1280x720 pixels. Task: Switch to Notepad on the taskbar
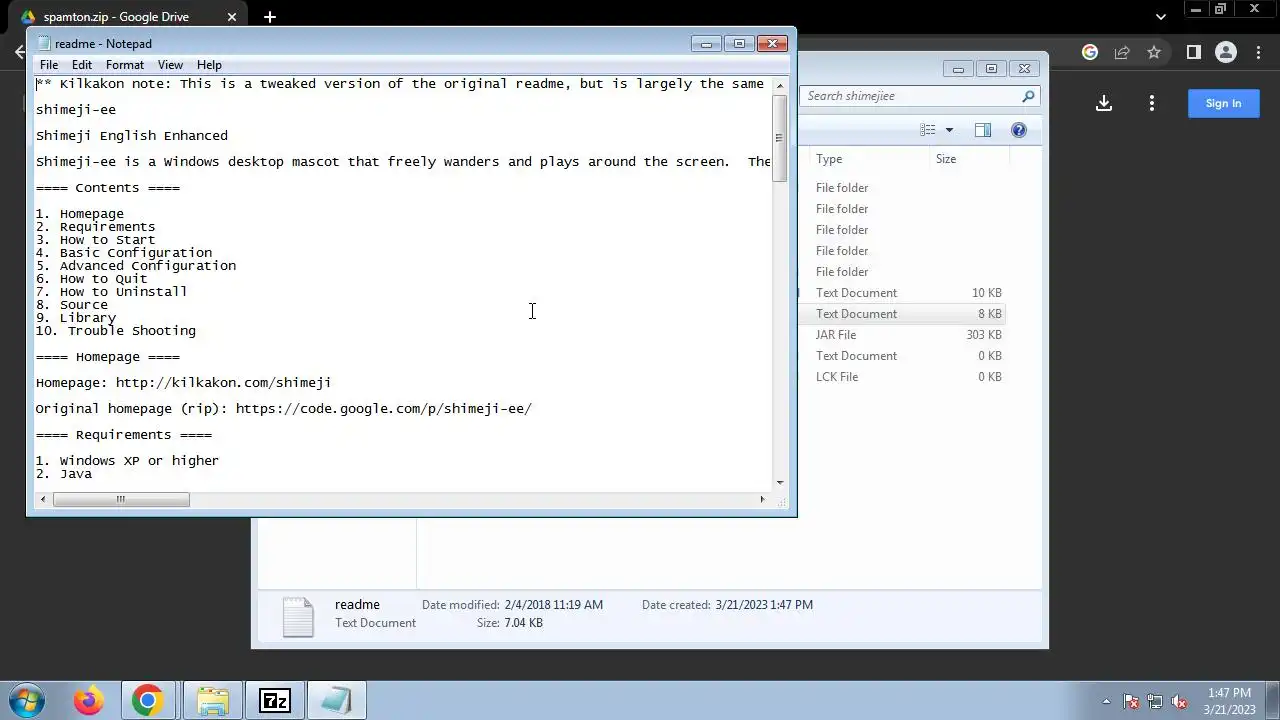336,700
